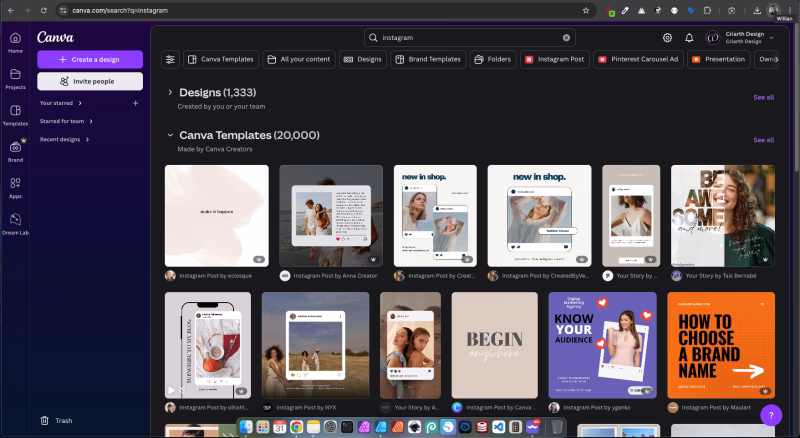The width and height of the screenshot is (800, 438).
Task: Open 'Know Your Audience' template
Action: point(603,345)
